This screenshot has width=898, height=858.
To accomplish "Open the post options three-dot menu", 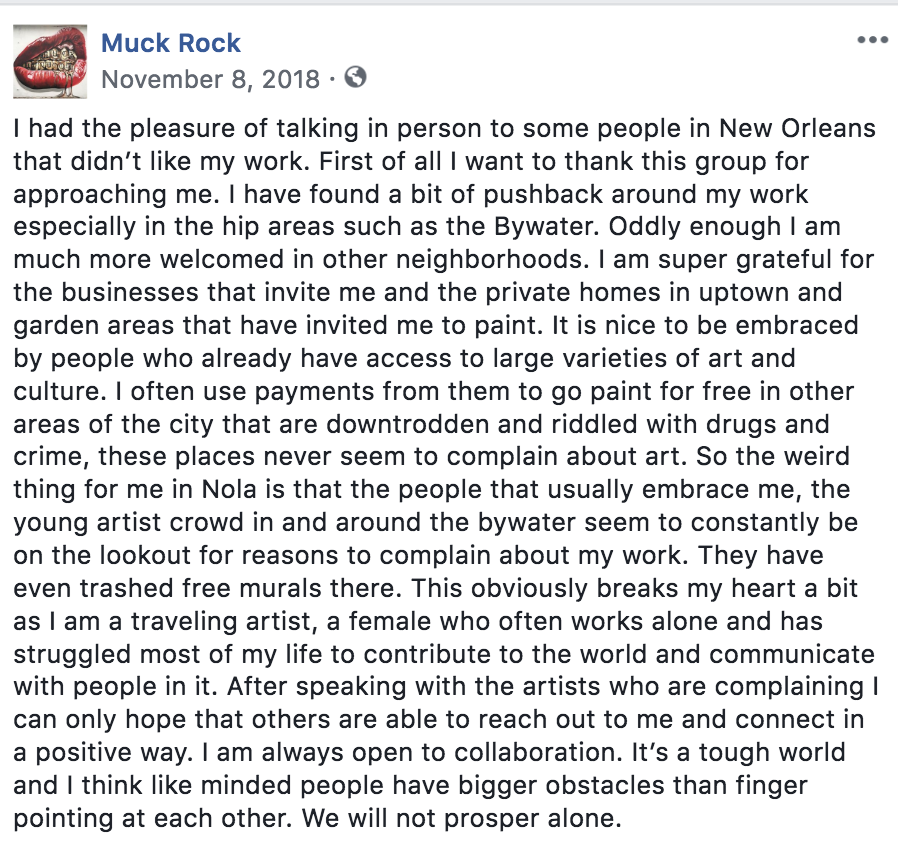I will [x=872, y=40].
